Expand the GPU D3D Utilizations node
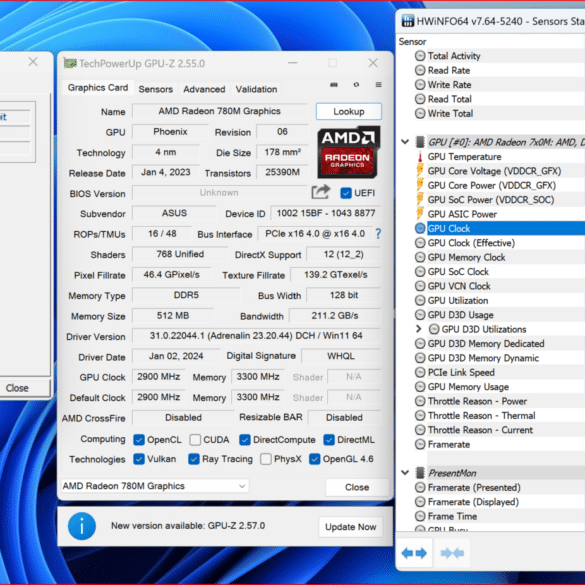 point(419,329)
